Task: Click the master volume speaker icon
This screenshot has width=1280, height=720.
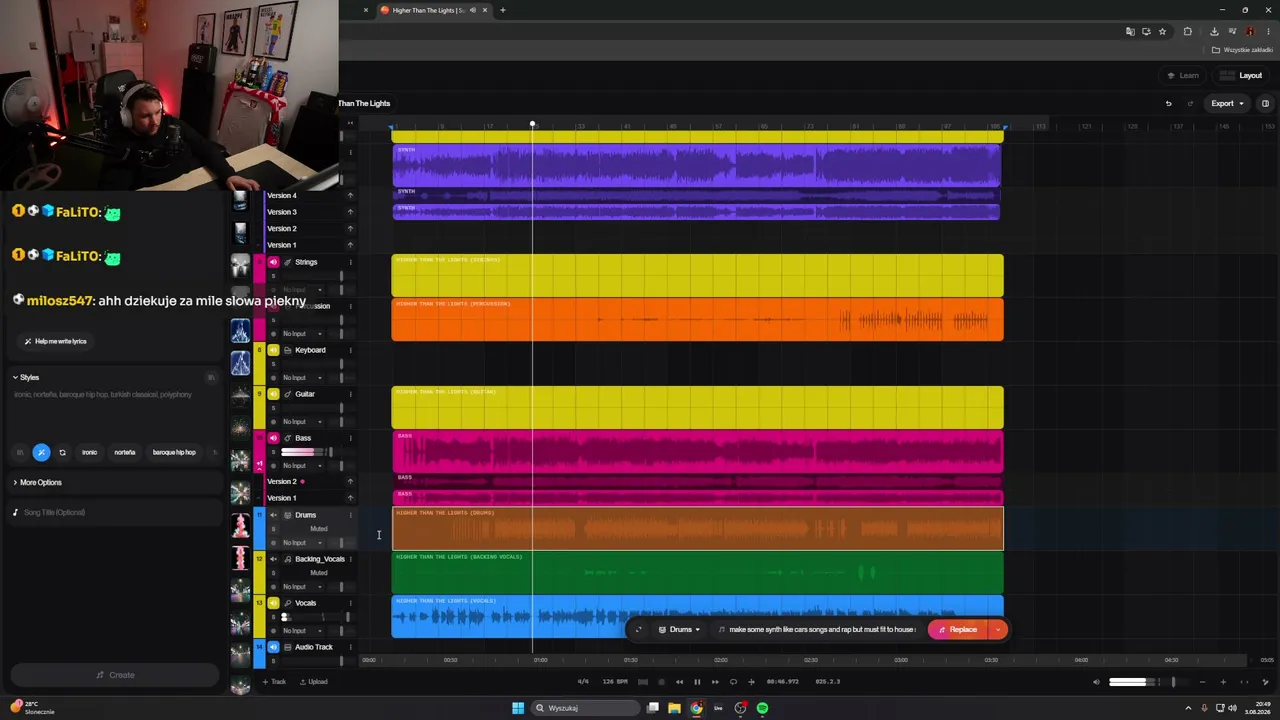Action: point(1096,682)
